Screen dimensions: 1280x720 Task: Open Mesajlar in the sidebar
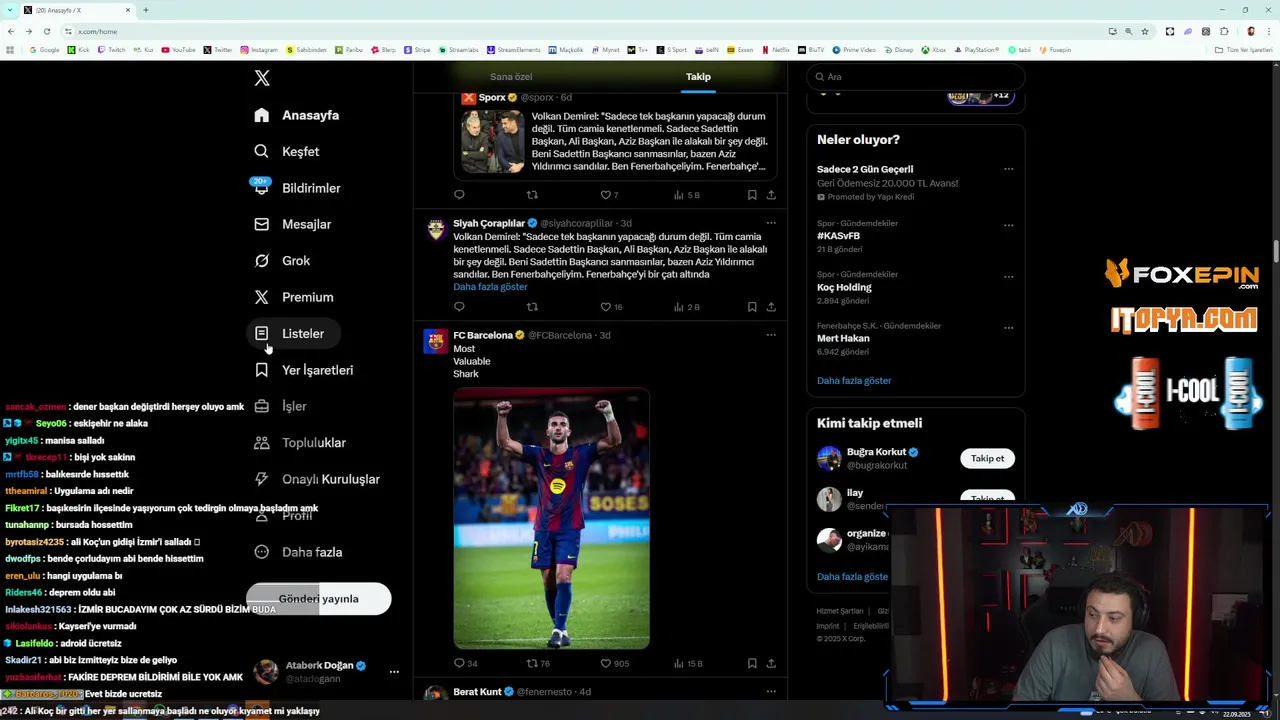click(292, 224)
